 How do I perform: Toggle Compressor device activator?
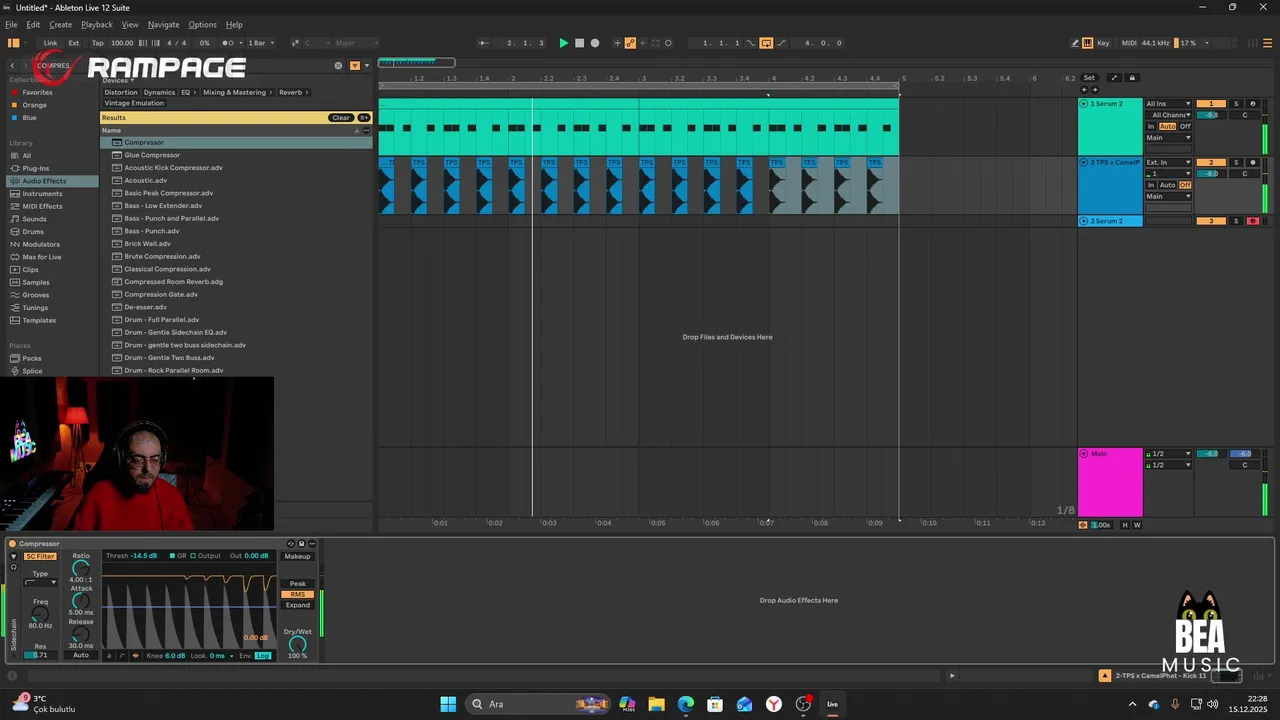(13, 544)
